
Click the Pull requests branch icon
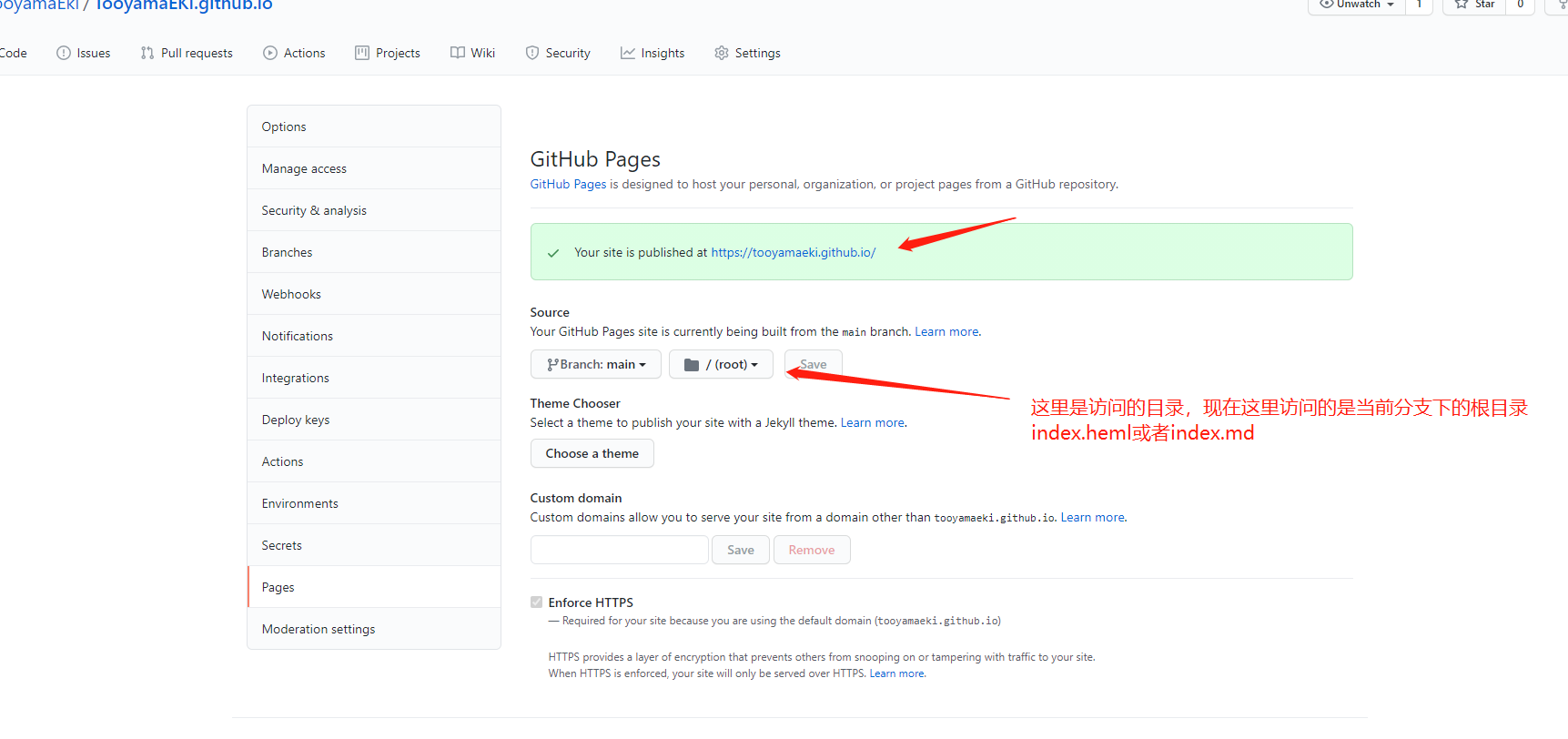tap(147, 53)
